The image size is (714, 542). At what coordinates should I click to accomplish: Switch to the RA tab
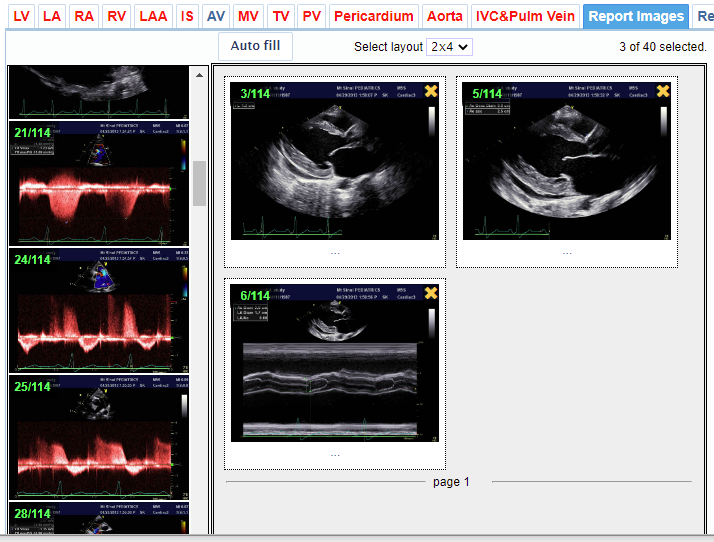click(84, 16)
